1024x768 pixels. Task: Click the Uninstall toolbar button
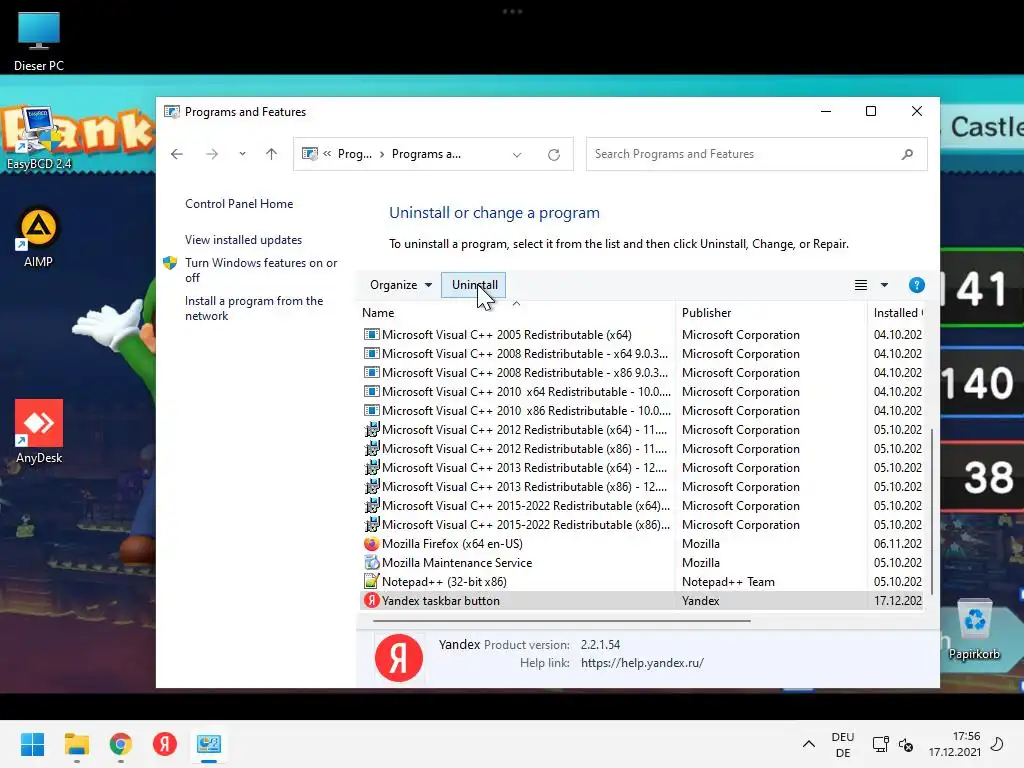[474, 285]
